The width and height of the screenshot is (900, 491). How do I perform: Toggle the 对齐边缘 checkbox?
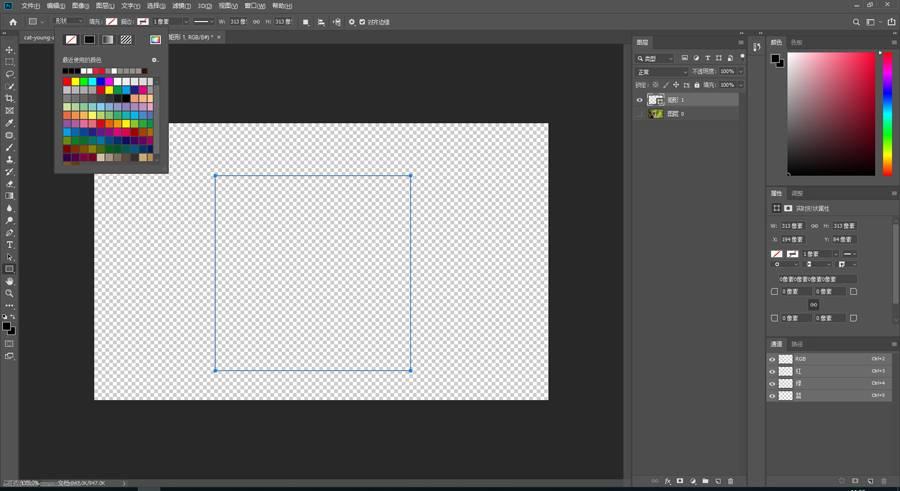click(362, 22)
